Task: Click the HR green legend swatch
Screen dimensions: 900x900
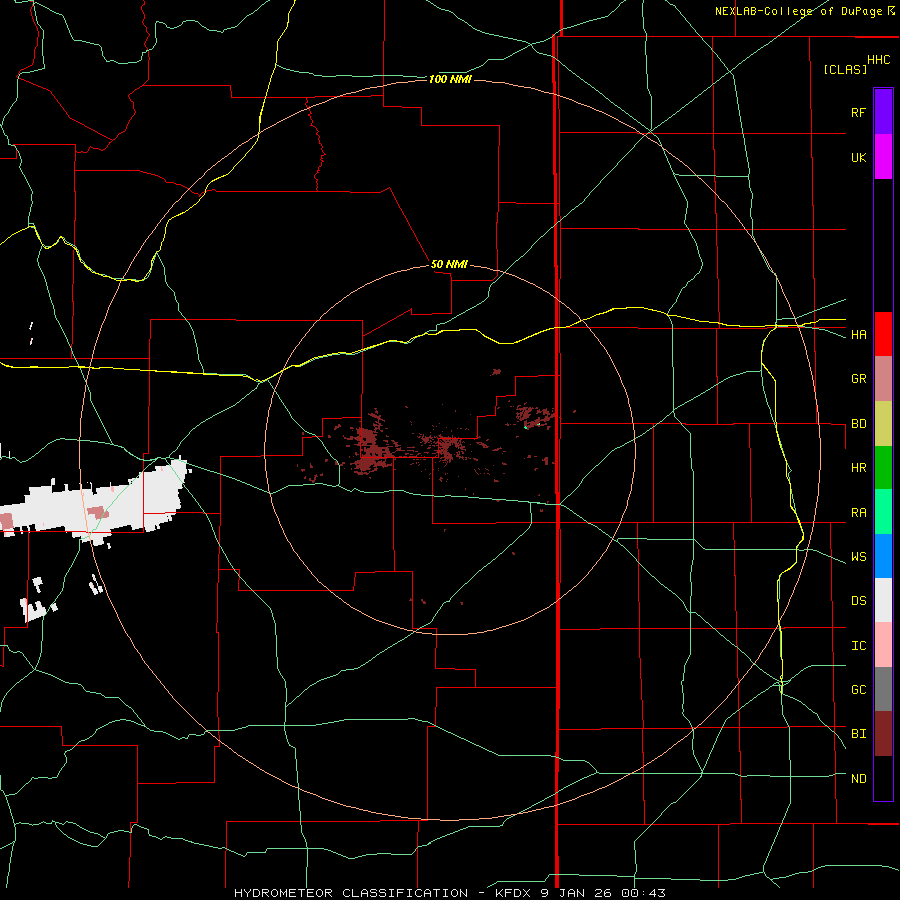Action: 883,468
